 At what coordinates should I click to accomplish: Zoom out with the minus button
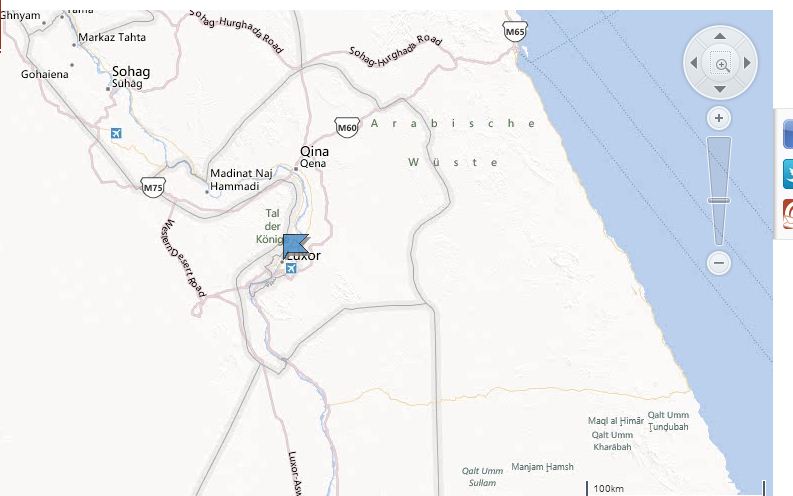tap(719, 263)
